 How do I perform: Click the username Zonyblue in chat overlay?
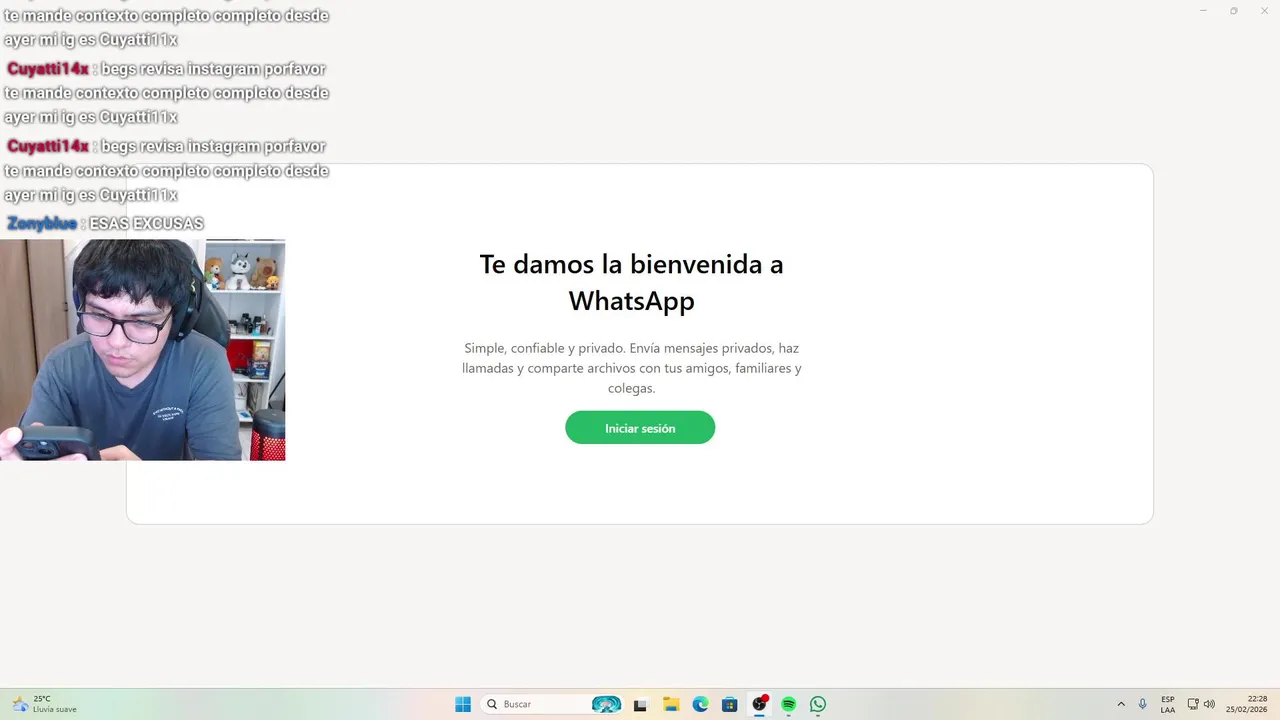coord(42,224)
